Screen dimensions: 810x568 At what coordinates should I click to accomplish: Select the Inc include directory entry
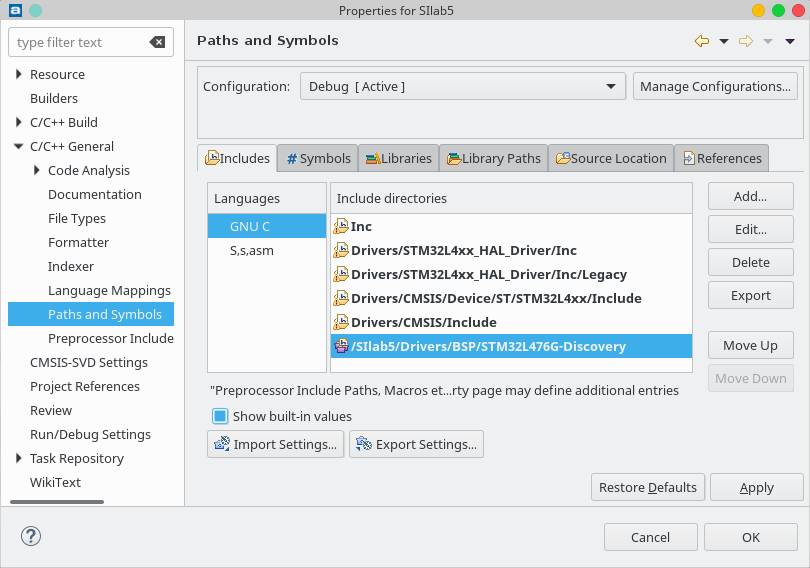[361, 226]
